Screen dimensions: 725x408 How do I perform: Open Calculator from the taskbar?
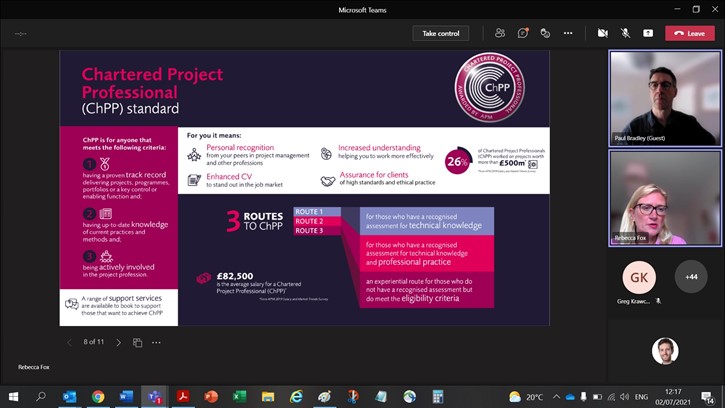(x=438, y=396)
